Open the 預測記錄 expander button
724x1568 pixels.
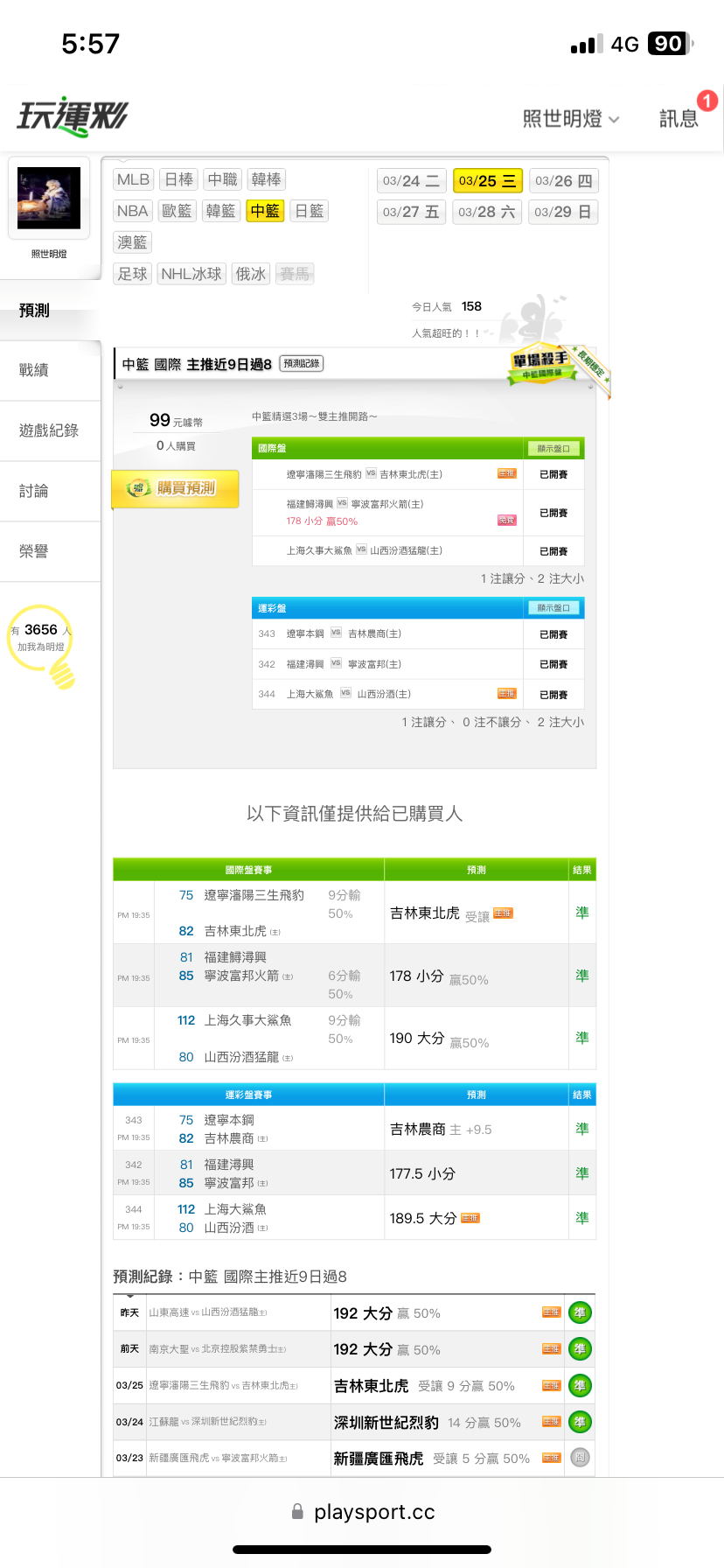(x=302, y=364)
